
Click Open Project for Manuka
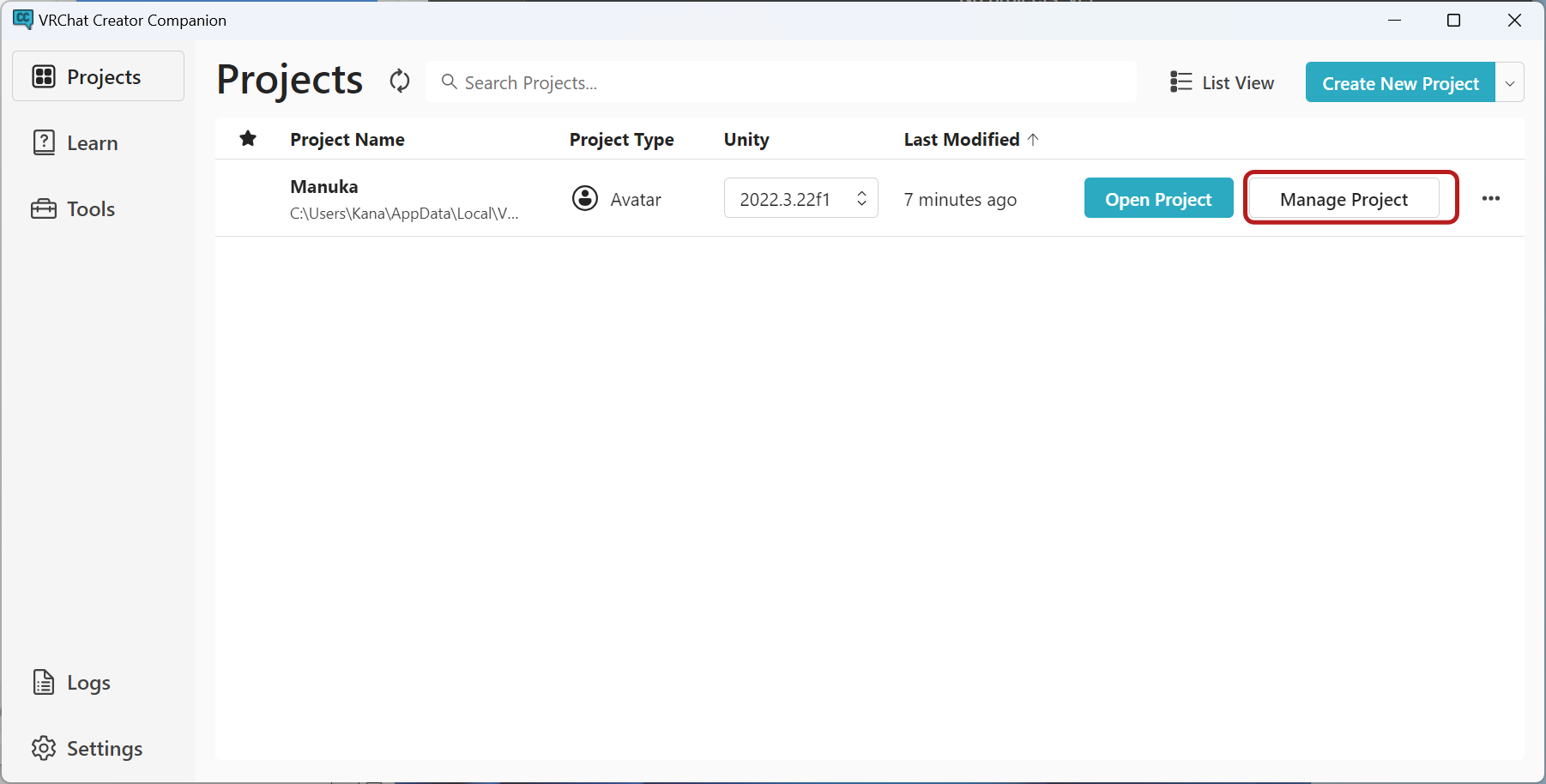pos(1158,198)
